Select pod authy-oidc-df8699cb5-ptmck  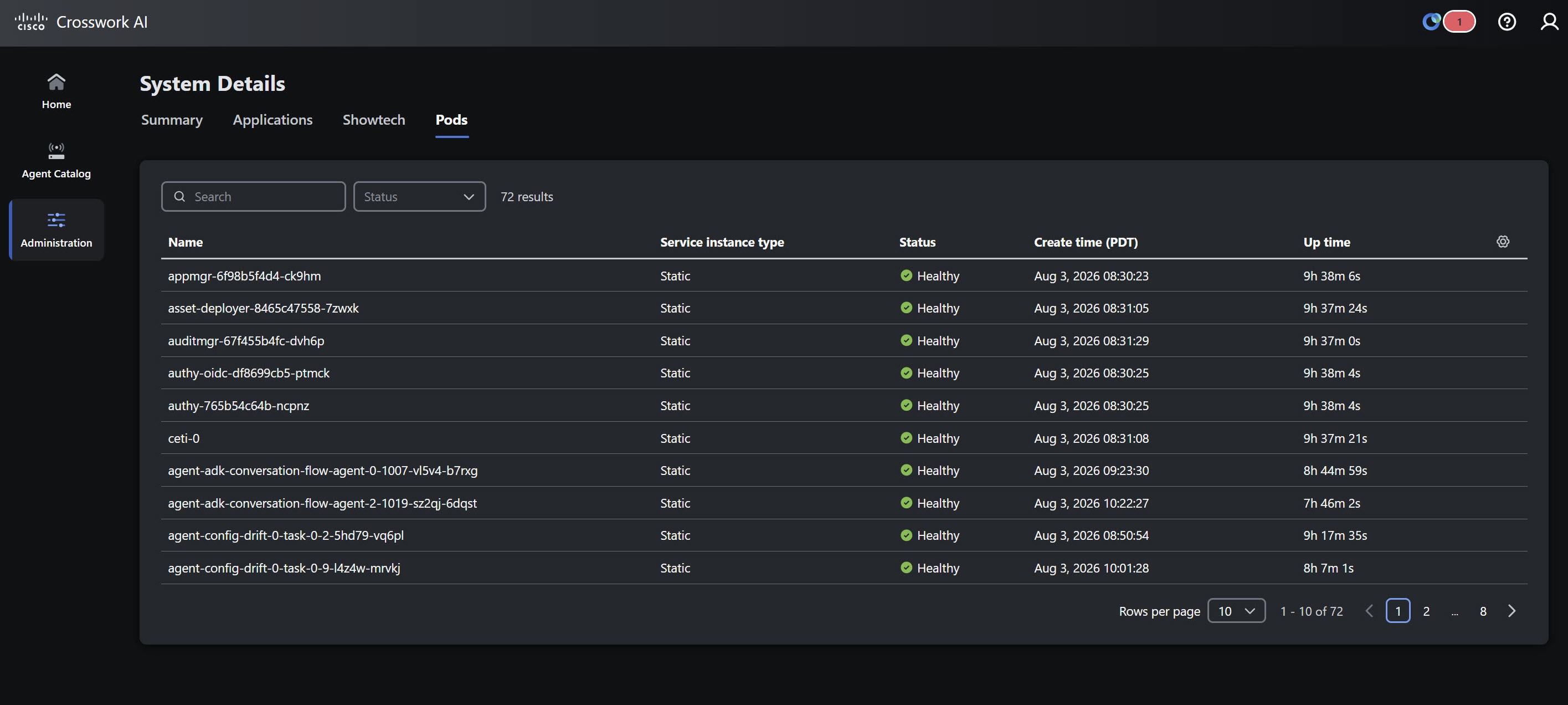[248, 373]
